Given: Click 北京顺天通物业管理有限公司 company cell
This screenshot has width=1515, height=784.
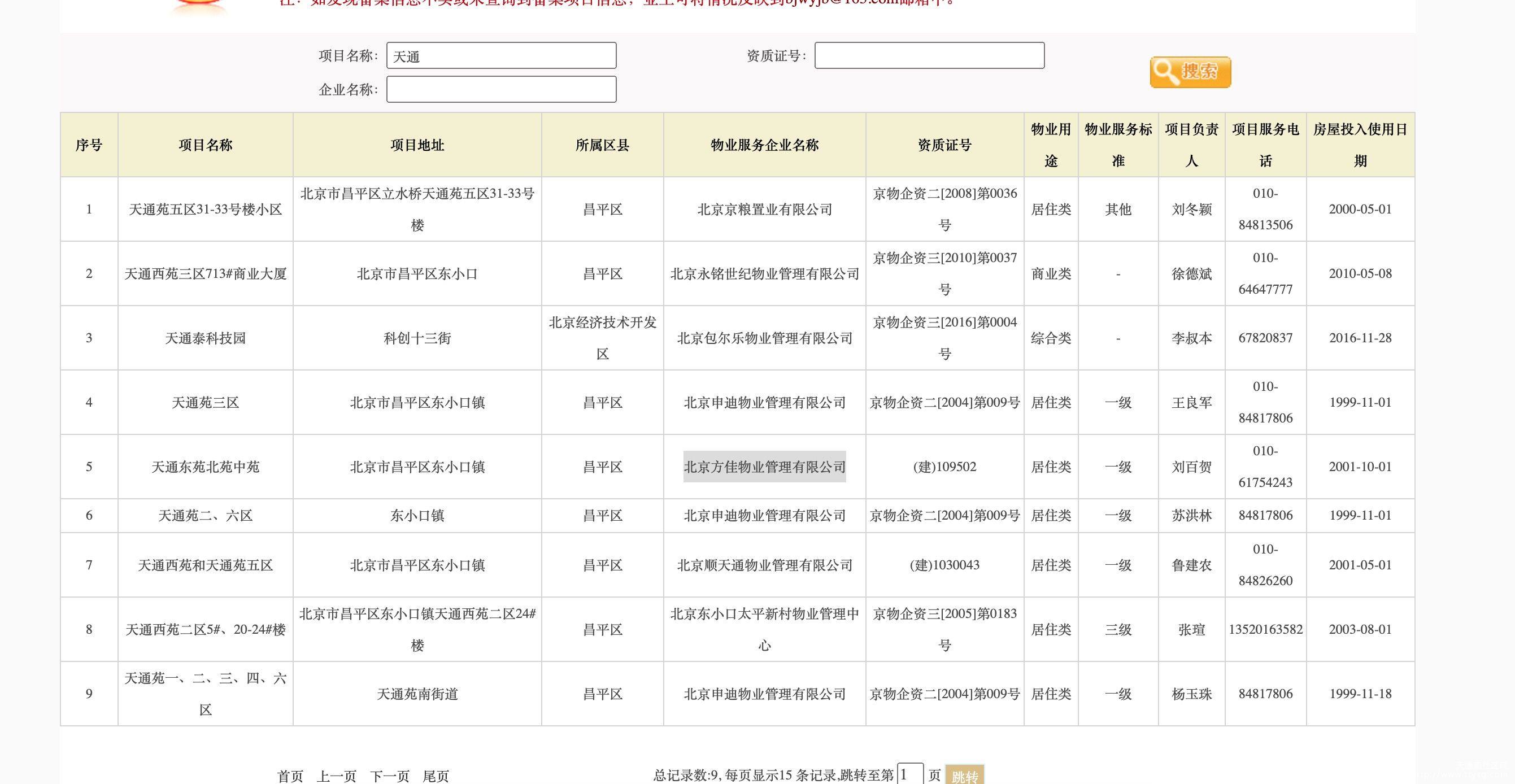Looking at the screenshot, I should (x=764, y=565).
